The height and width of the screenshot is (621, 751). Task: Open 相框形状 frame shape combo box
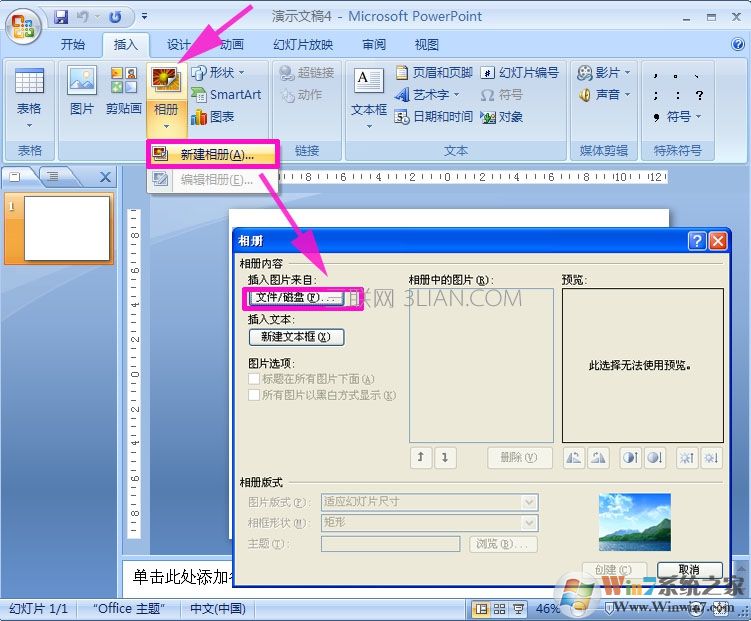pos(430,522)
